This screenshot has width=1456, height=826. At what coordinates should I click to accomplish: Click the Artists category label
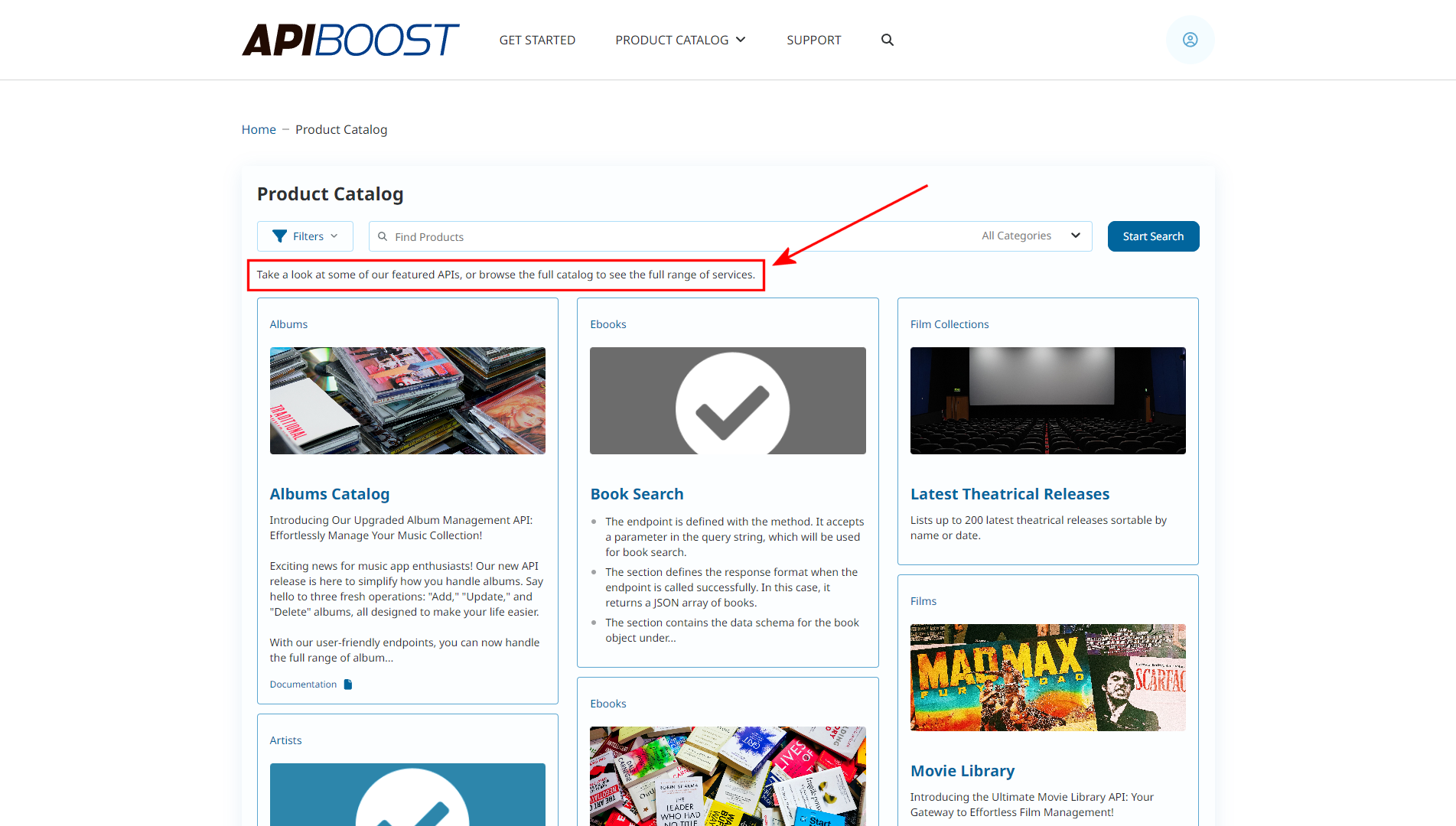click(285, 740)
